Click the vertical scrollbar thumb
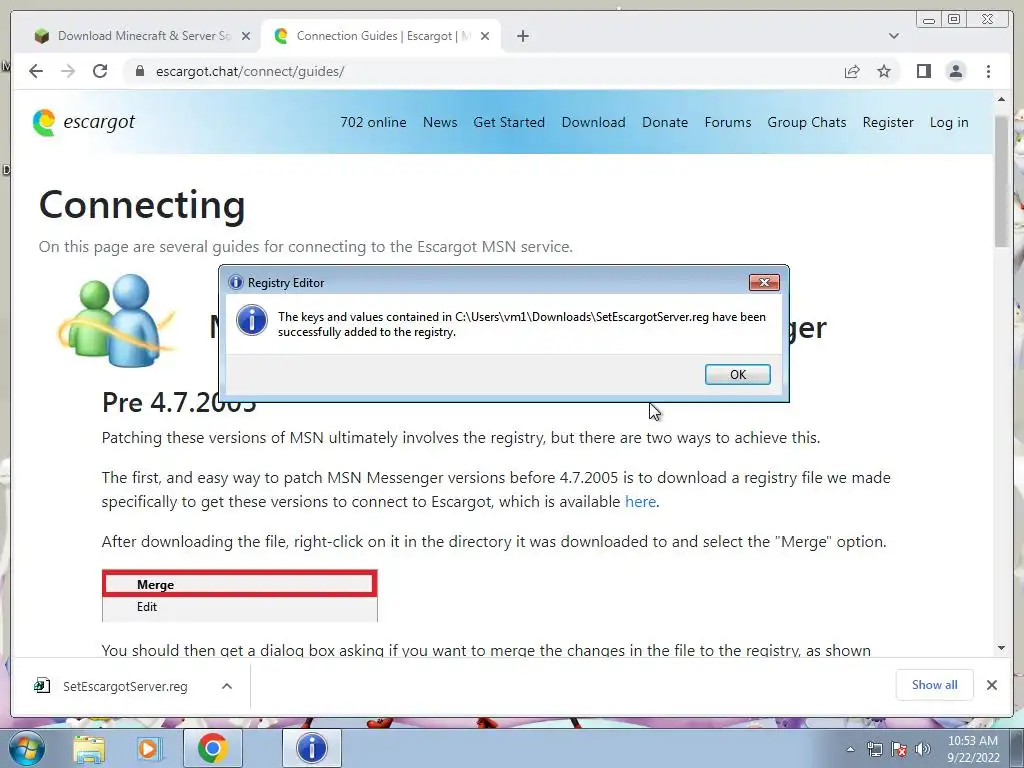Image resolution: width=1024 pixels, height=768 pixels. pos(1001,182)
